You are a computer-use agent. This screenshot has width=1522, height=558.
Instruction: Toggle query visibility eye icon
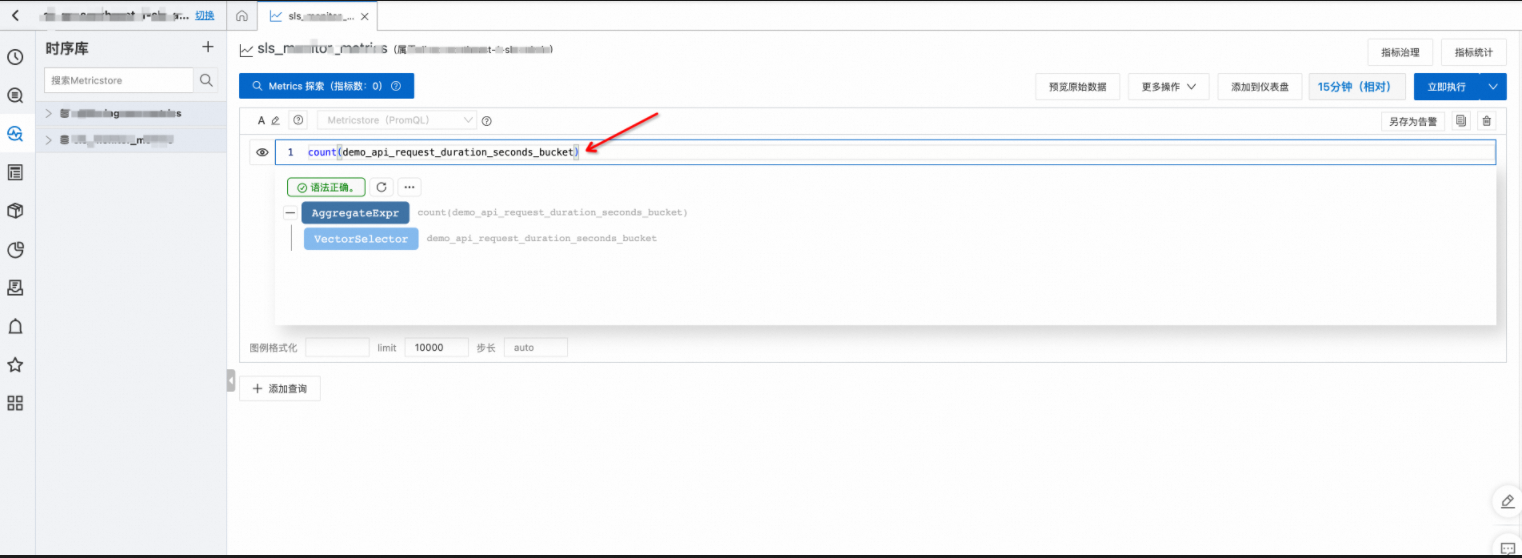[262, 152]
